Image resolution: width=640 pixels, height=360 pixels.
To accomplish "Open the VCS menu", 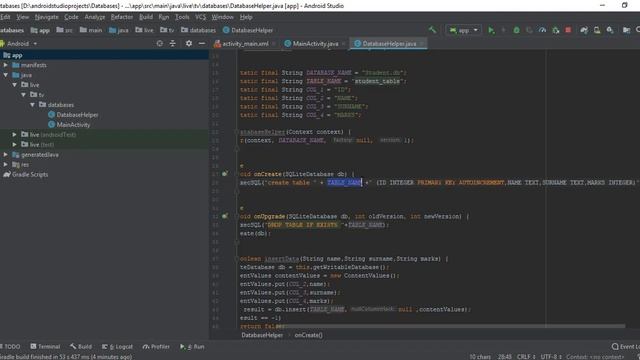I will point(200,17).
